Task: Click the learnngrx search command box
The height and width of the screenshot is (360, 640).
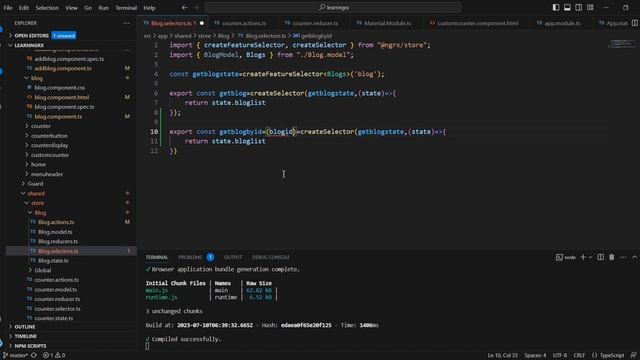Action: coord(333,7)
